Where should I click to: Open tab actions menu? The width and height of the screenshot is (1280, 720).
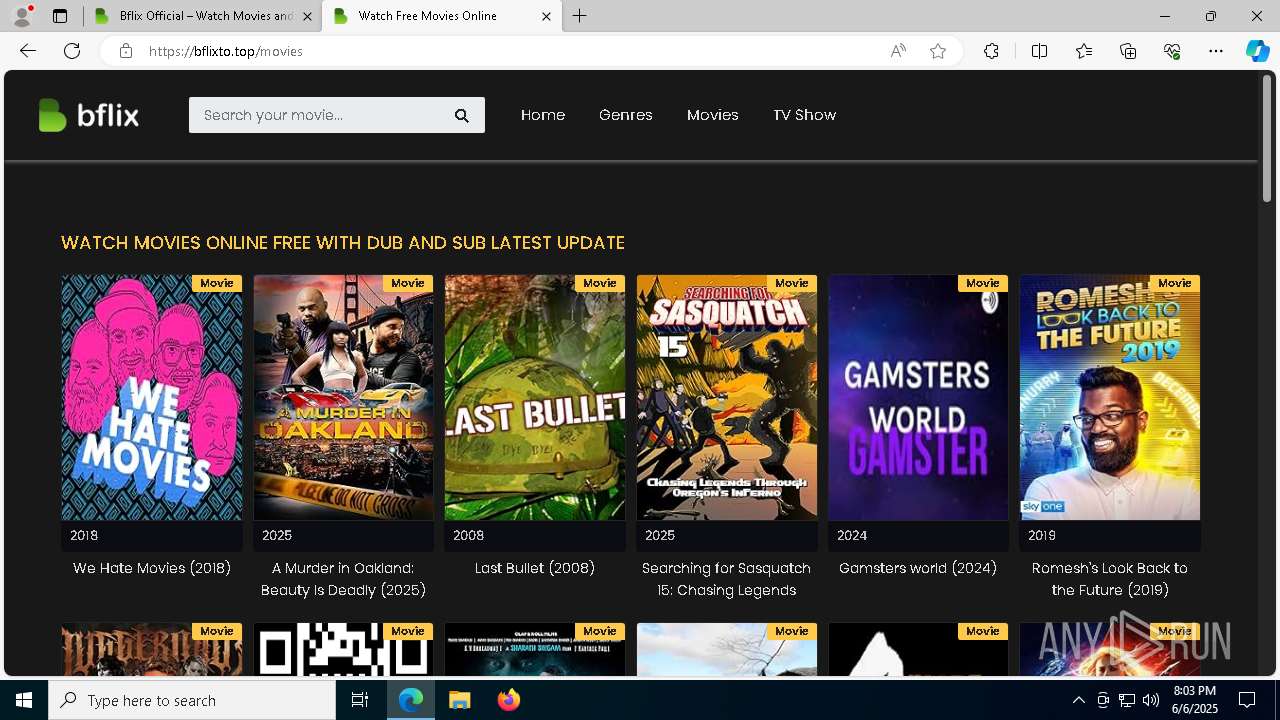pyautogui.click(x=60, y=16)
